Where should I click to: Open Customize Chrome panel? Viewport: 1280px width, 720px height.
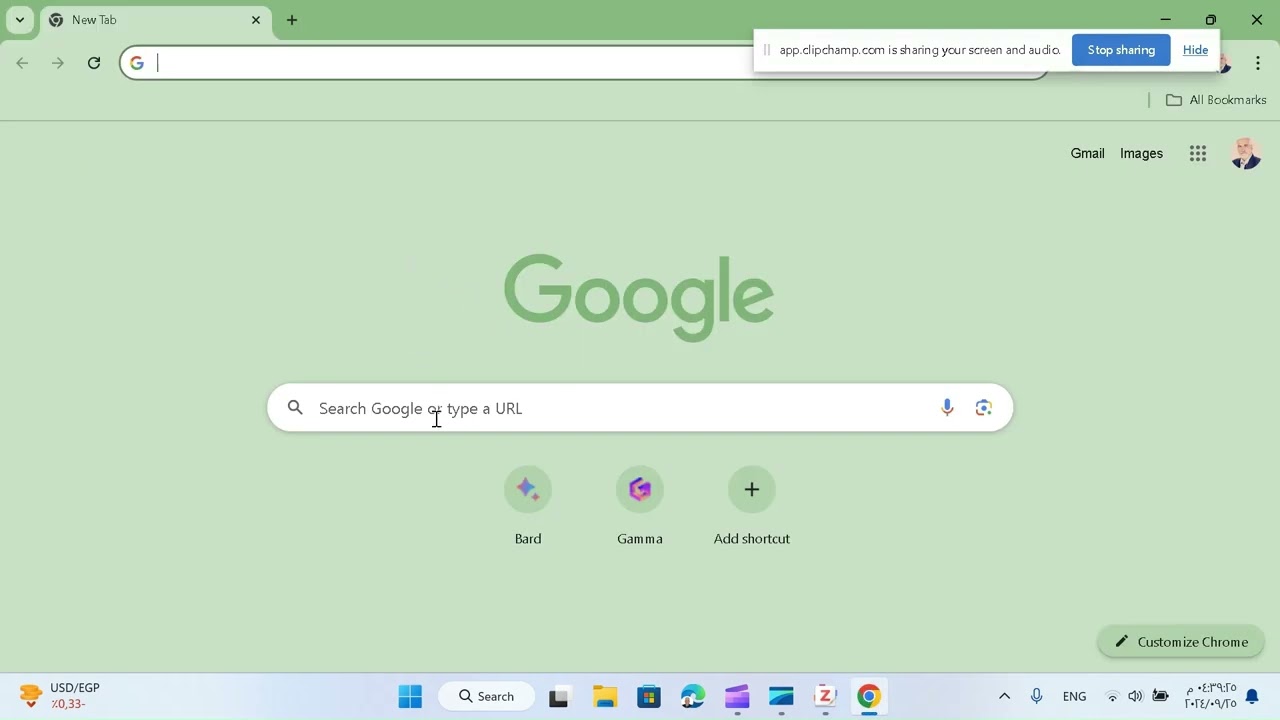click(x=1181, y=642)
